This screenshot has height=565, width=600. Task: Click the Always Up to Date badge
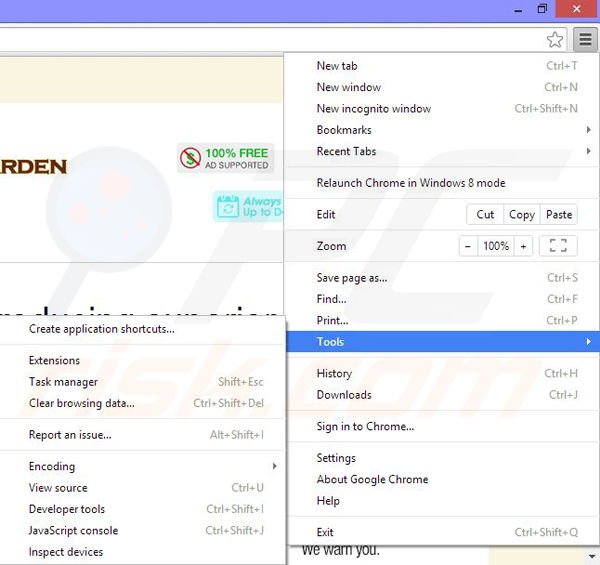[x=248, y=207]
